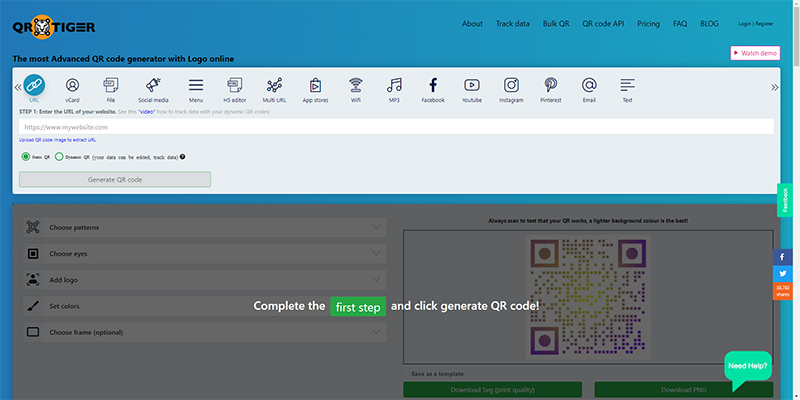Open the H5 editor QR type
The height and width of the screenshot is (400, 800).
click(235, 85)
